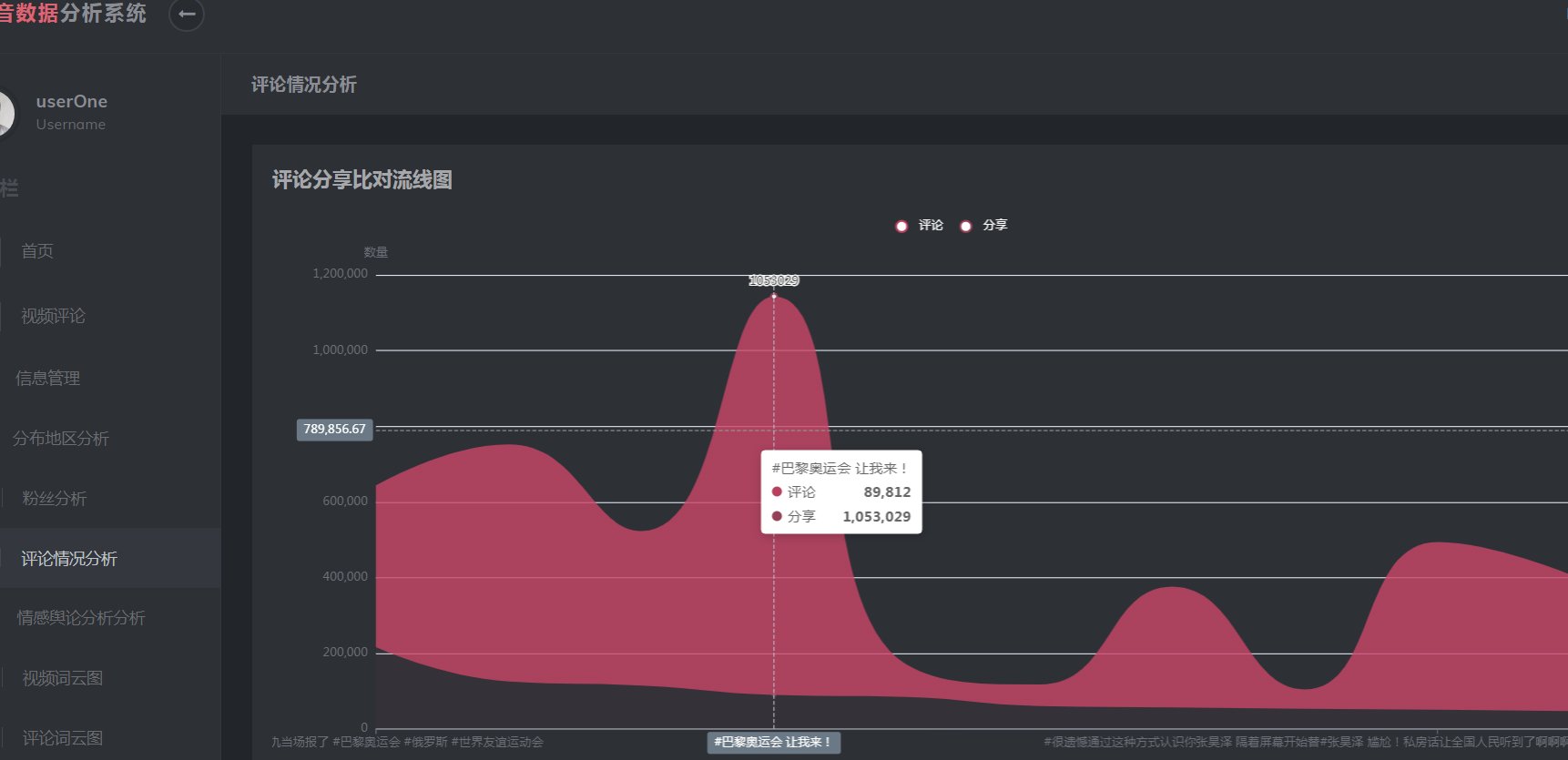Image resolution: width=1568 pixels, height=760 pixels.
Task: Click the userOne username label
Action: [x=72, y=101]
